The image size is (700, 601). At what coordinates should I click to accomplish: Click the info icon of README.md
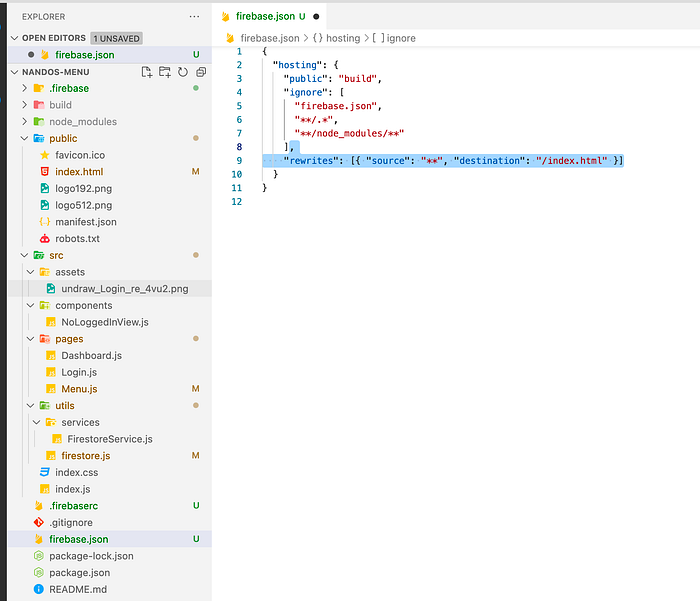click(x=39, y=589)
